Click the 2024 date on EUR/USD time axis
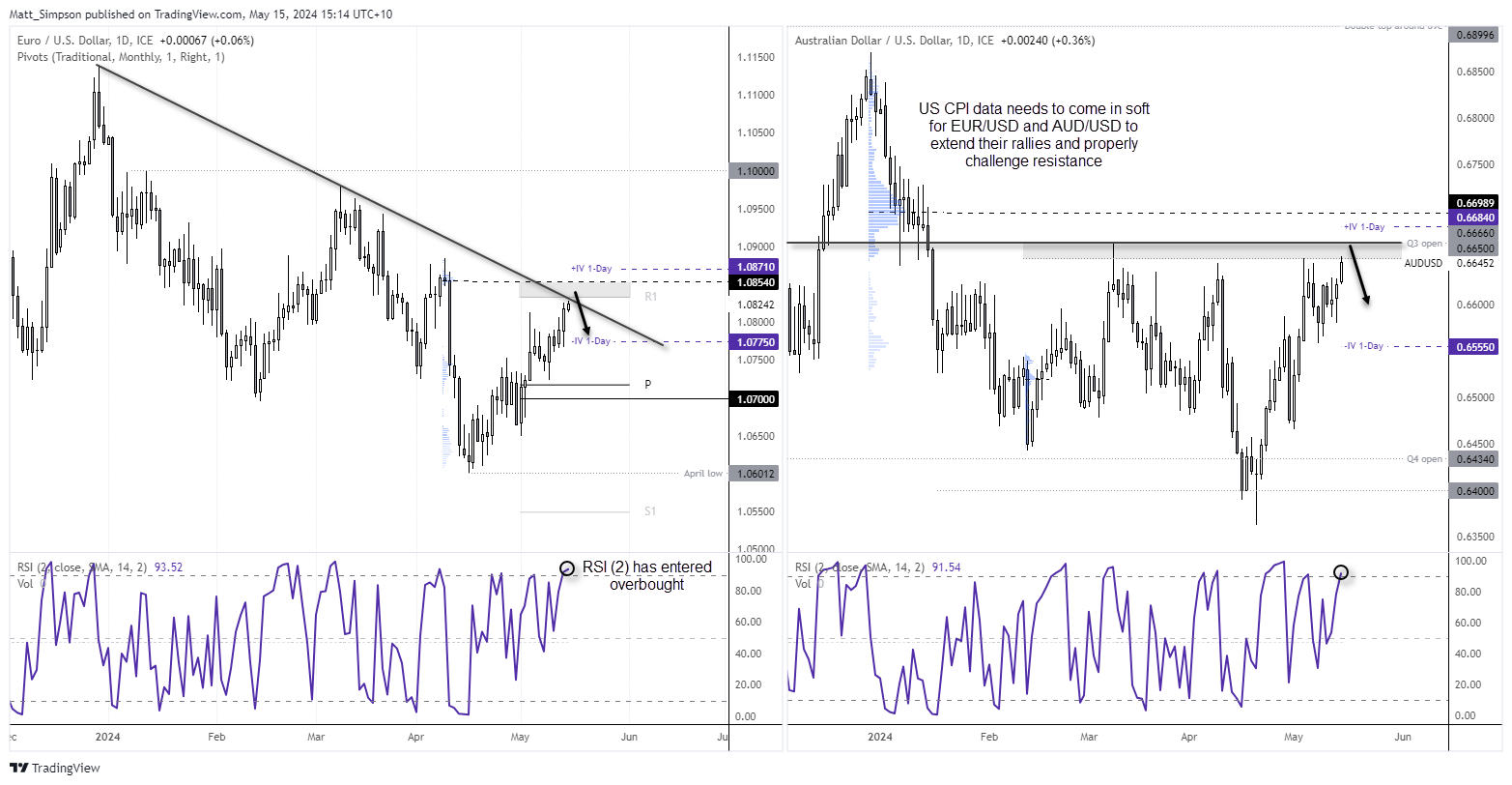Image resolution: width=1512 pixels, height=785 pixels. pyautogui.click(x=108, y=737)
